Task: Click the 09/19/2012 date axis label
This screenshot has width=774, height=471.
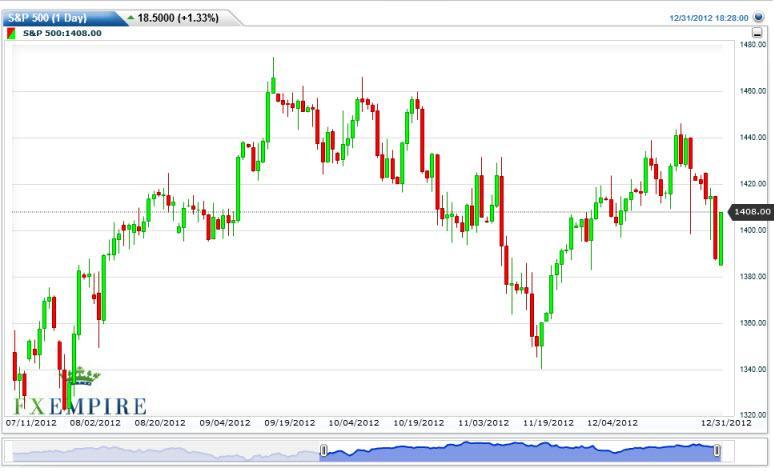Action: click(x=289, y=423)
